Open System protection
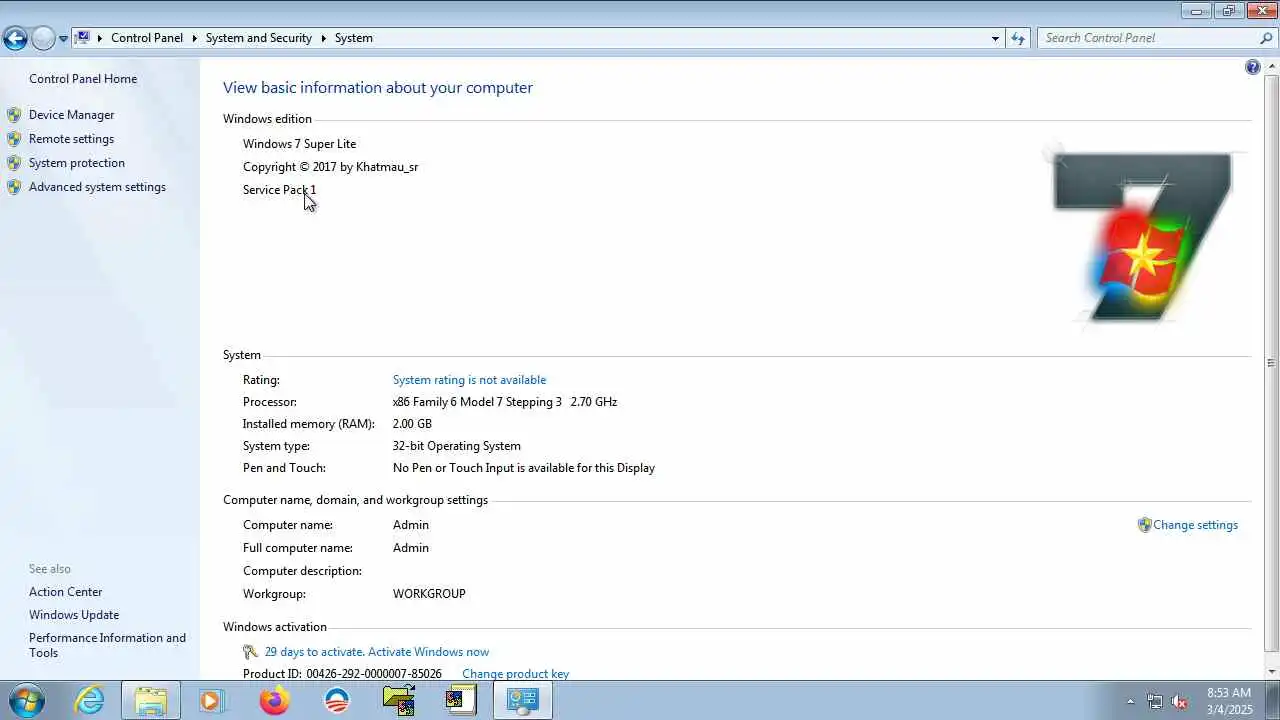 tap(77, 163)
